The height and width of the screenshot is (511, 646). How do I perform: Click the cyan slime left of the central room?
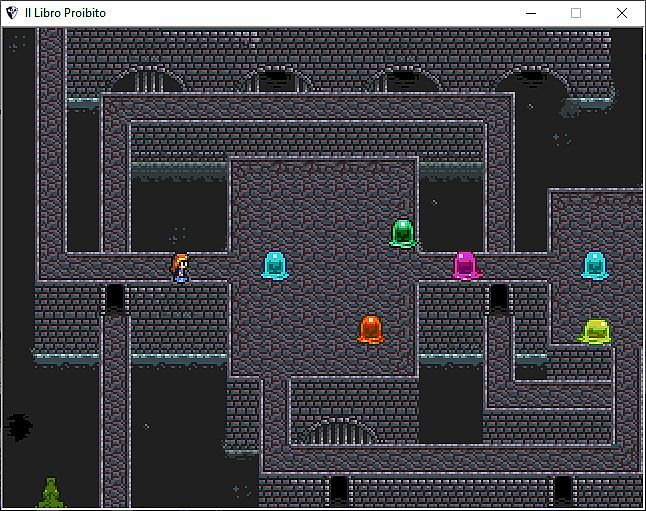[275, 266]
